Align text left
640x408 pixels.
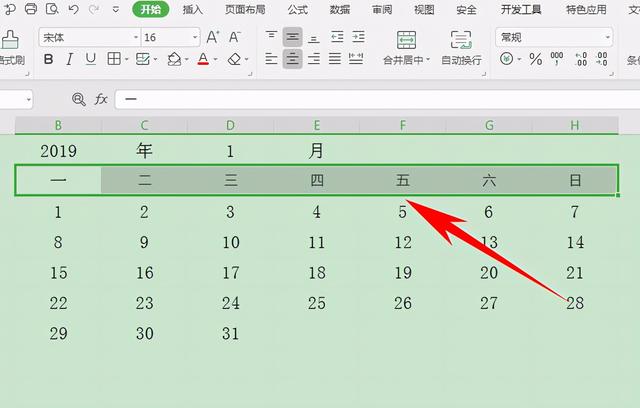(271, 59)
